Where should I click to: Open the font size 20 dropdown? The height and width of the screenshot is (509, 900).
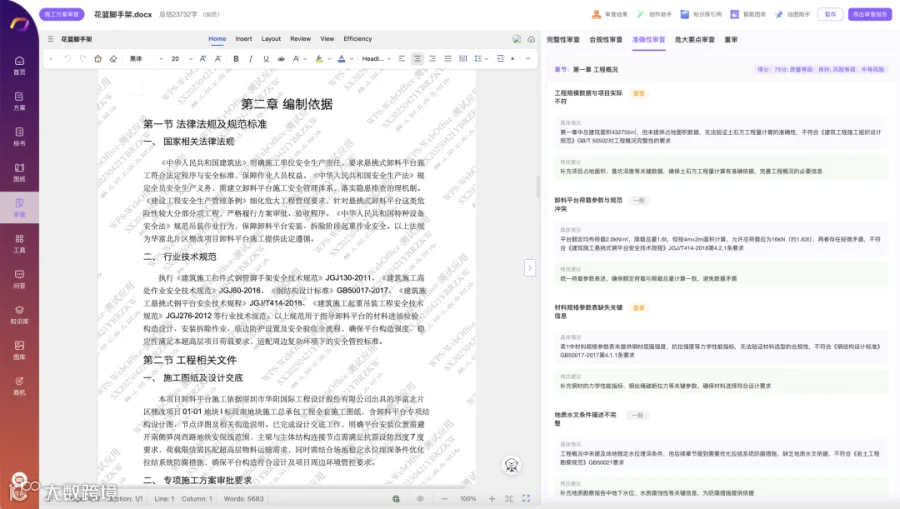[x=181, y=59]
